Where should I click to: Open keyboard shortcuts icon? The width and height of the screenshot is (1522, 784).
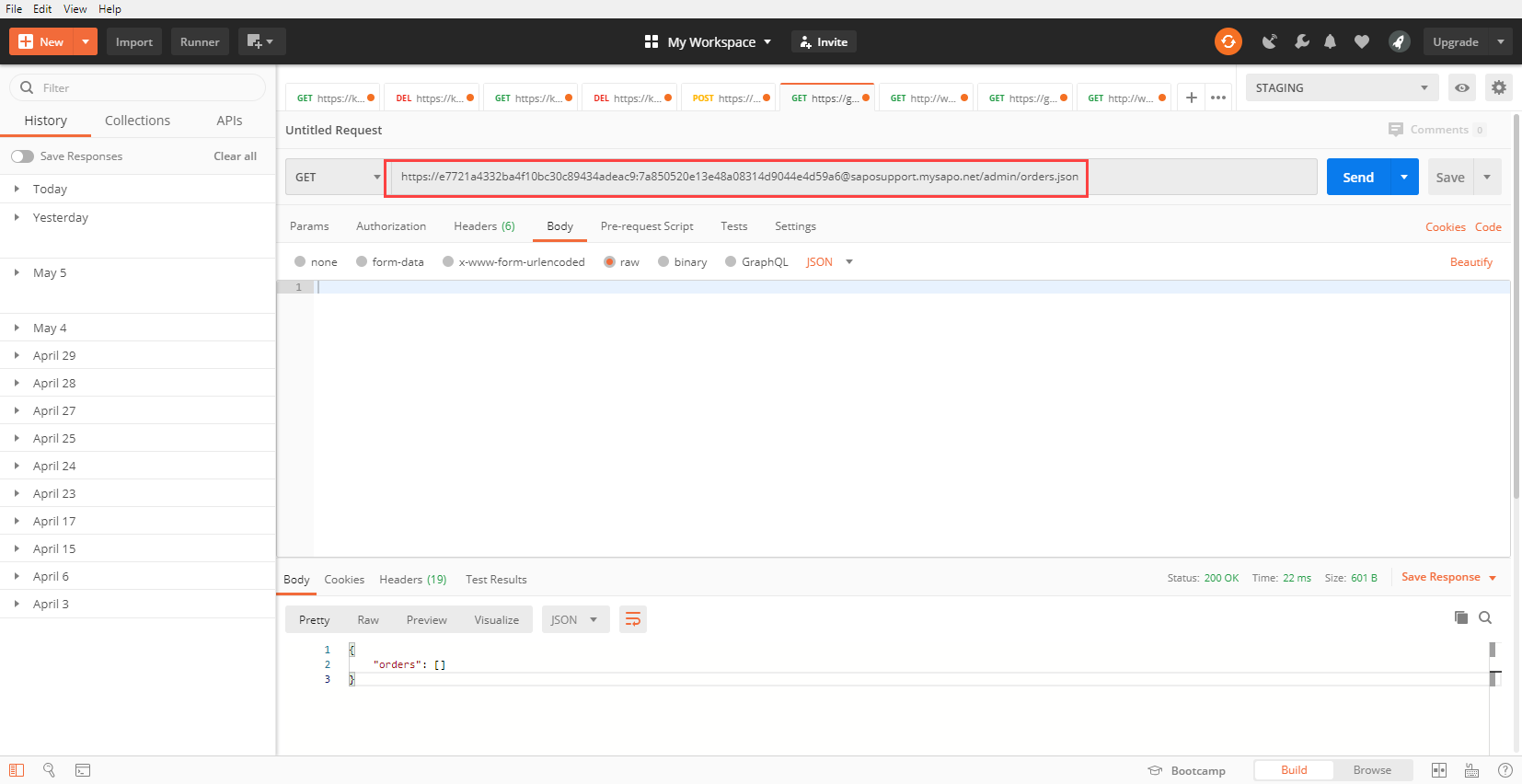point(1472,770)
